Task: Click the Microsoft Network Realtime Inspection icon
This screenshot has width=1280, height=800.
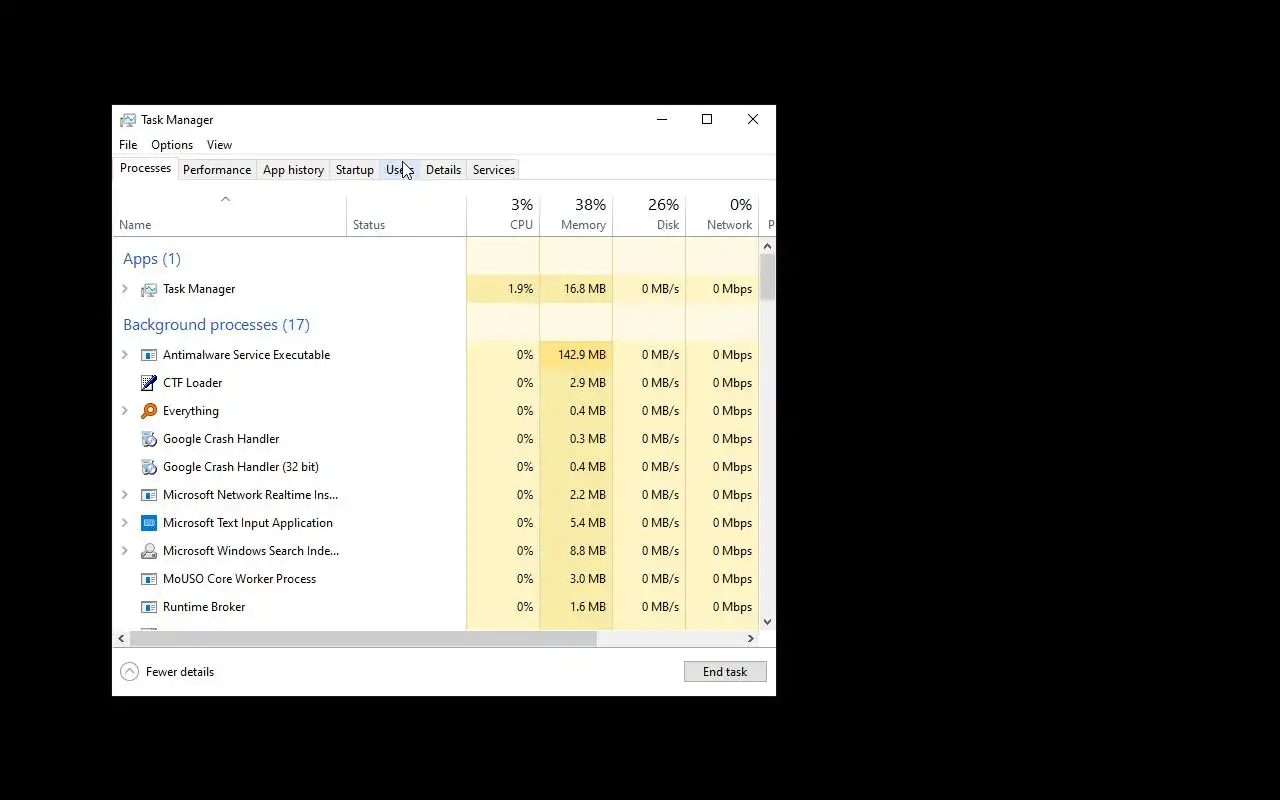Action: [149, 495]
